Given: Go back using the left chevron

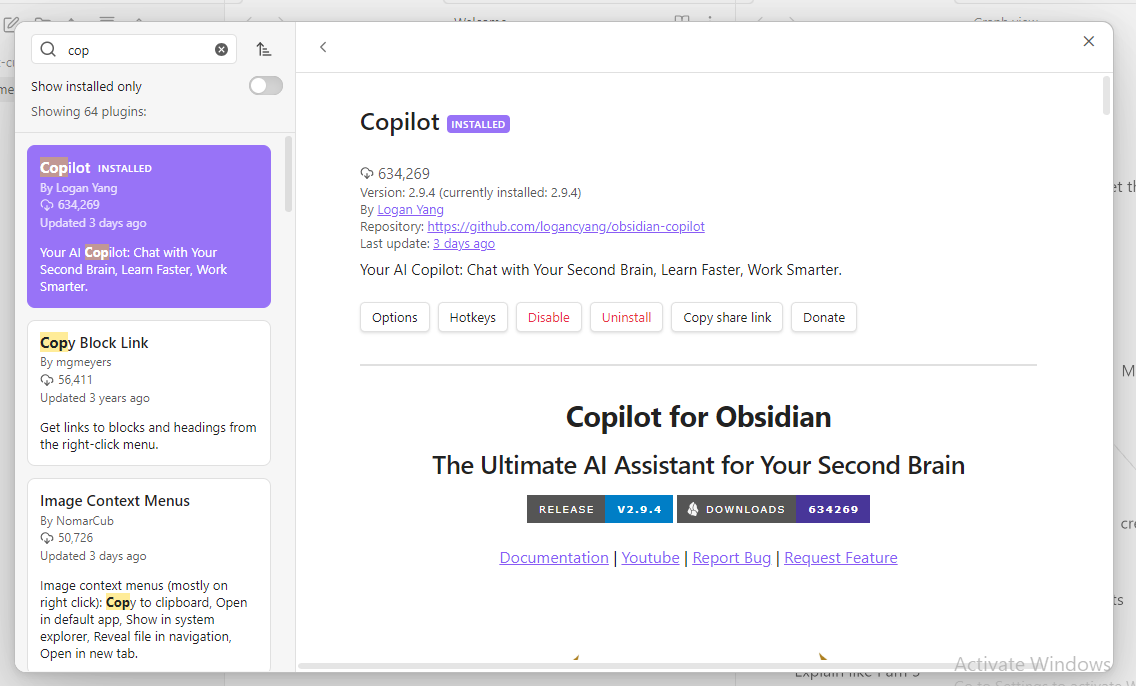Looking at the screenshot, I should 323,47.
